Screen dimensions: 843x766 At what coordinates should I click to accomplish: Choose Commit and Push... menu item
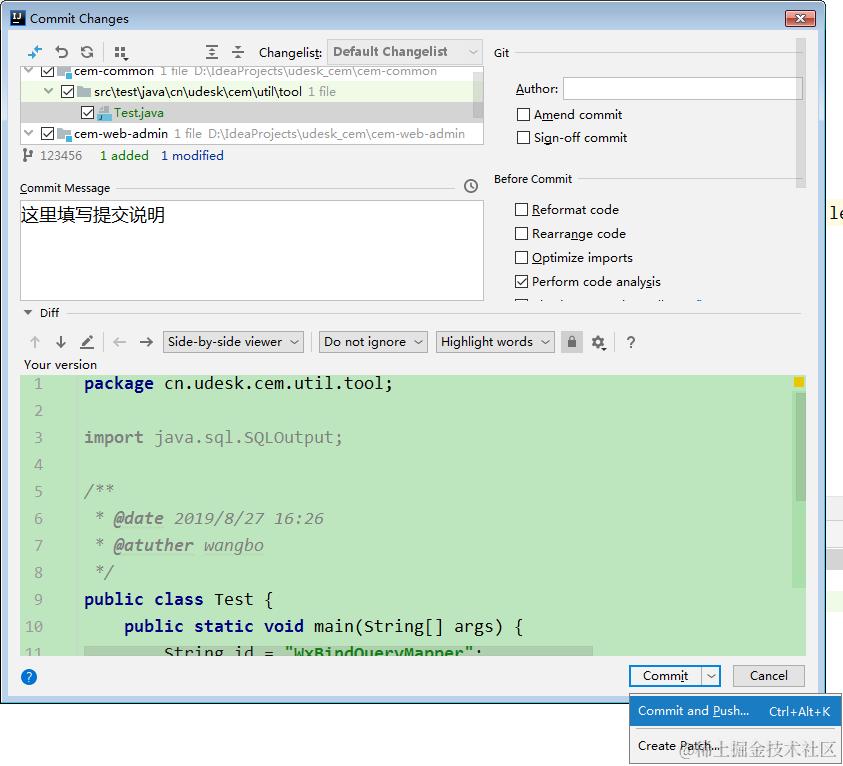pos(734,711)
